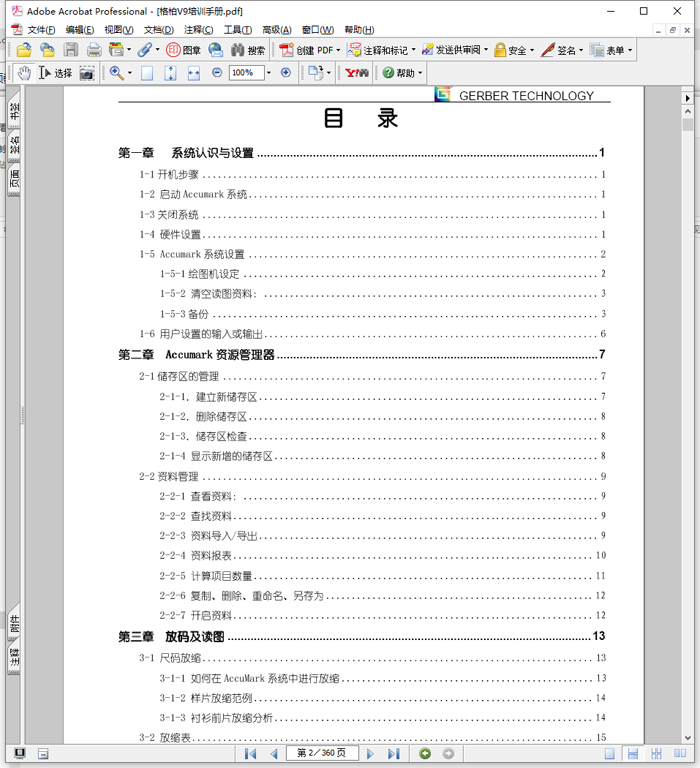
Task: Go to the next page
Action: coord(370,754)
